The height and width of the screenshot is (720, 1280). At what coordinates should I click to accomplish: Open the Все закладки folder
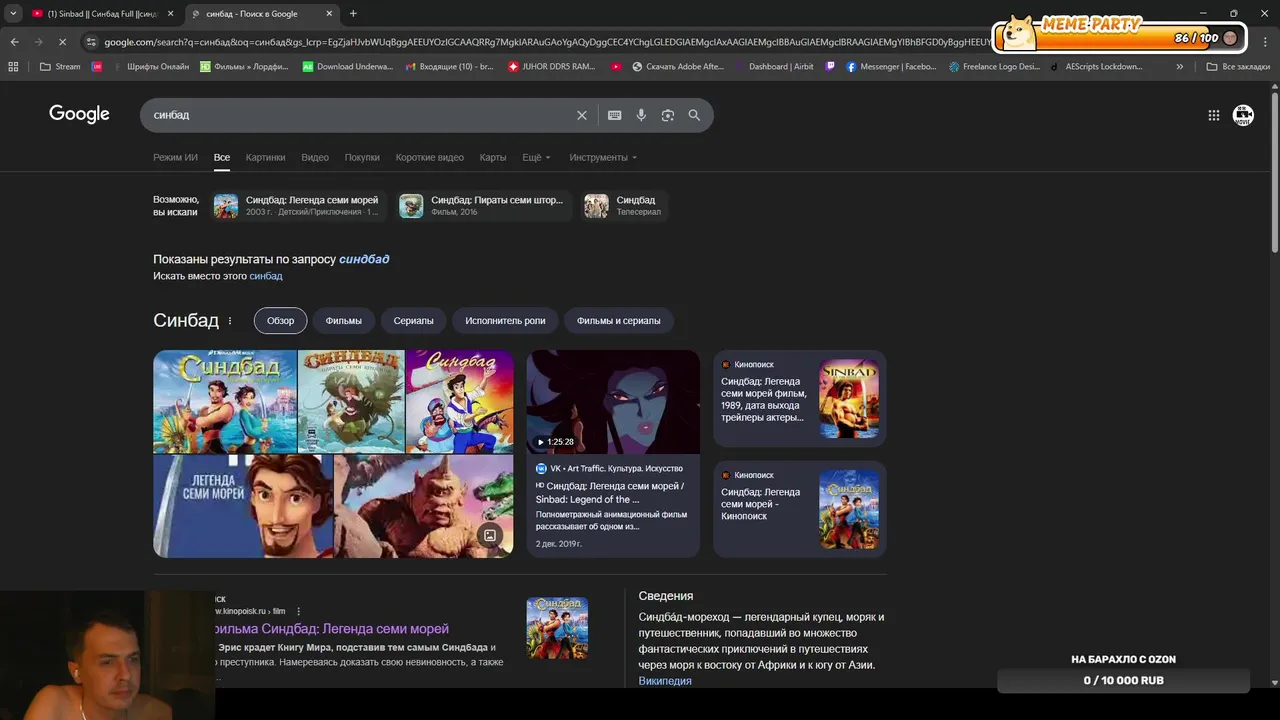[x=1238, y=67]
